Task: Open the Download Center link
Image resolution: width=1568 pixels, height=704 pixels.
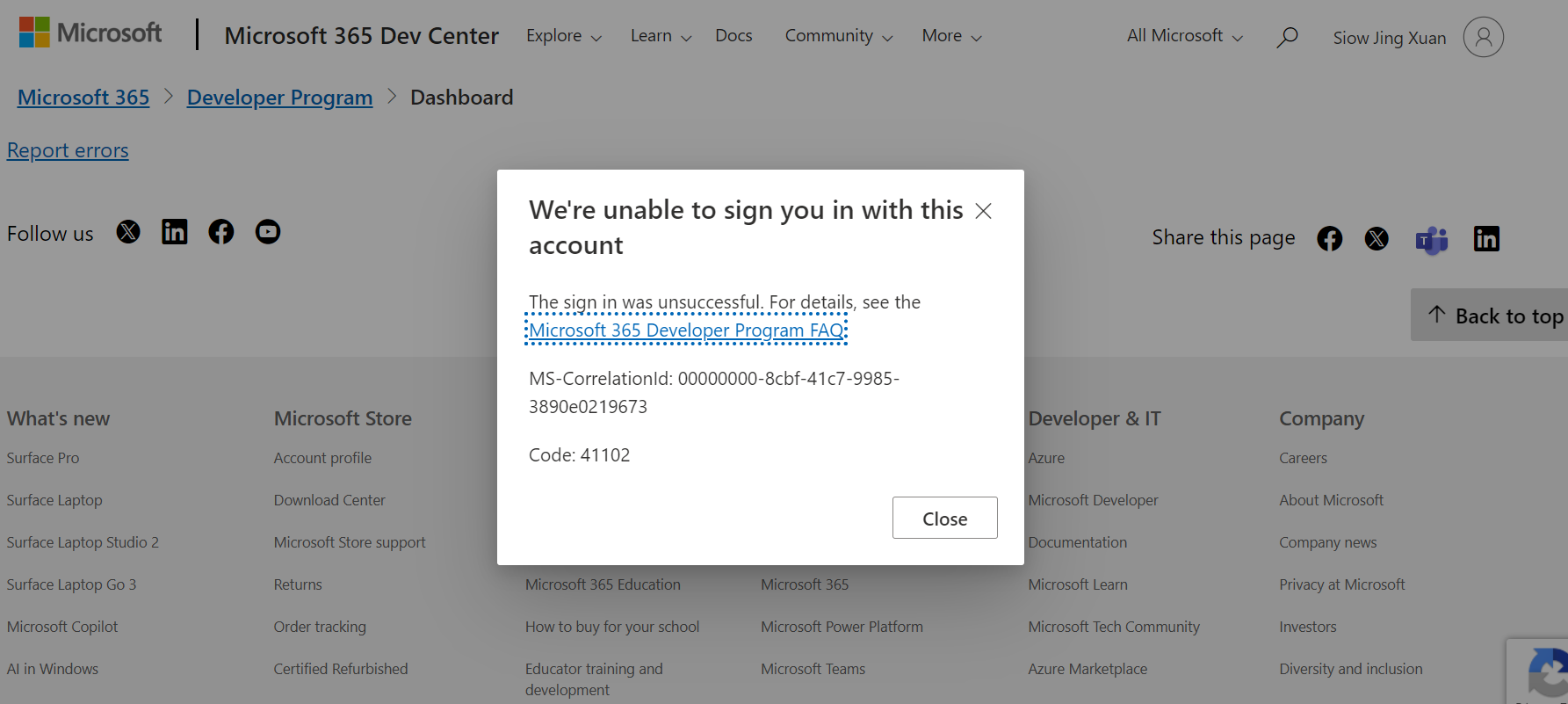Action: tap(329, 500)
